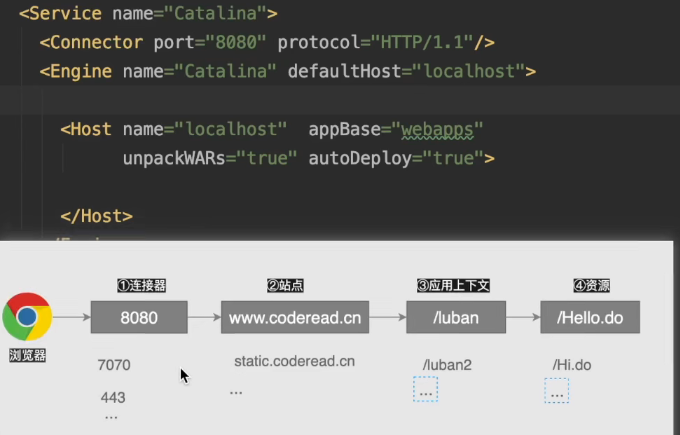This screenshot has width=680, height=435.
Task: Place cursor on Service name="Catalina" line
Action: pyautogui.click(x=148, y=13)
